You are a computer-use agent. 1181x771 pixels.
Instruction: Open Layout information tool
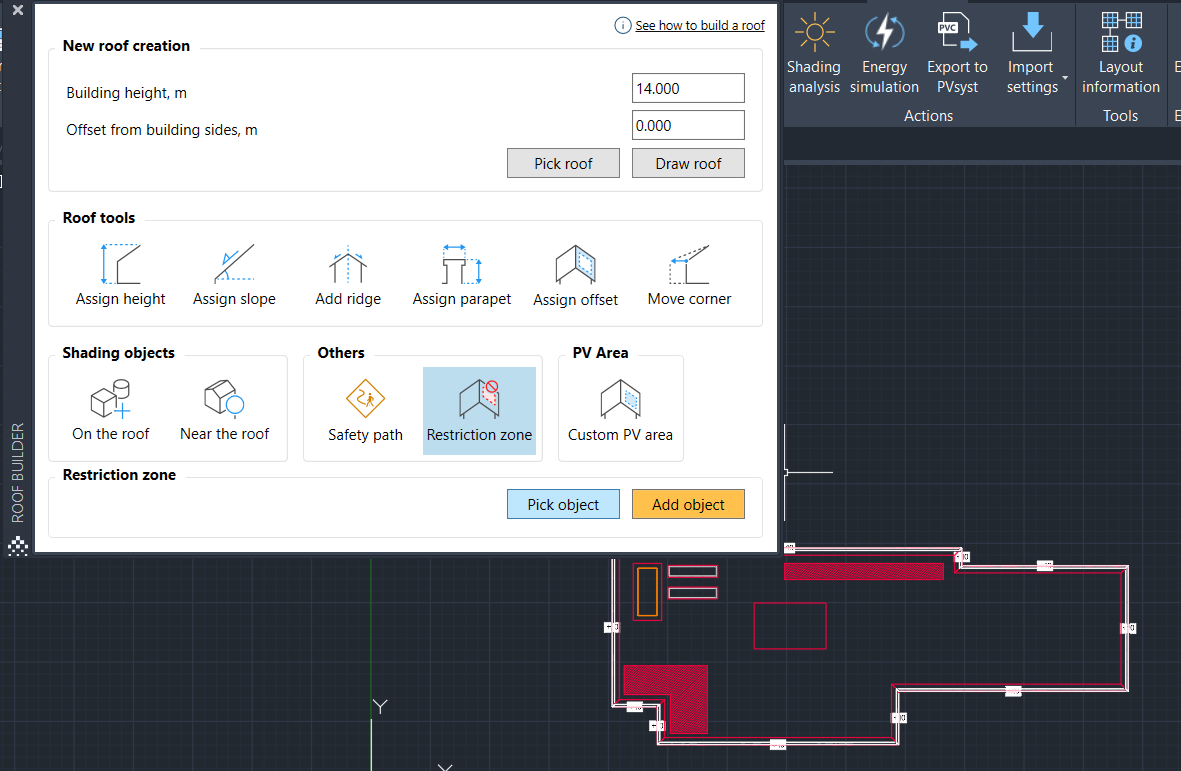coord(1121,54)
